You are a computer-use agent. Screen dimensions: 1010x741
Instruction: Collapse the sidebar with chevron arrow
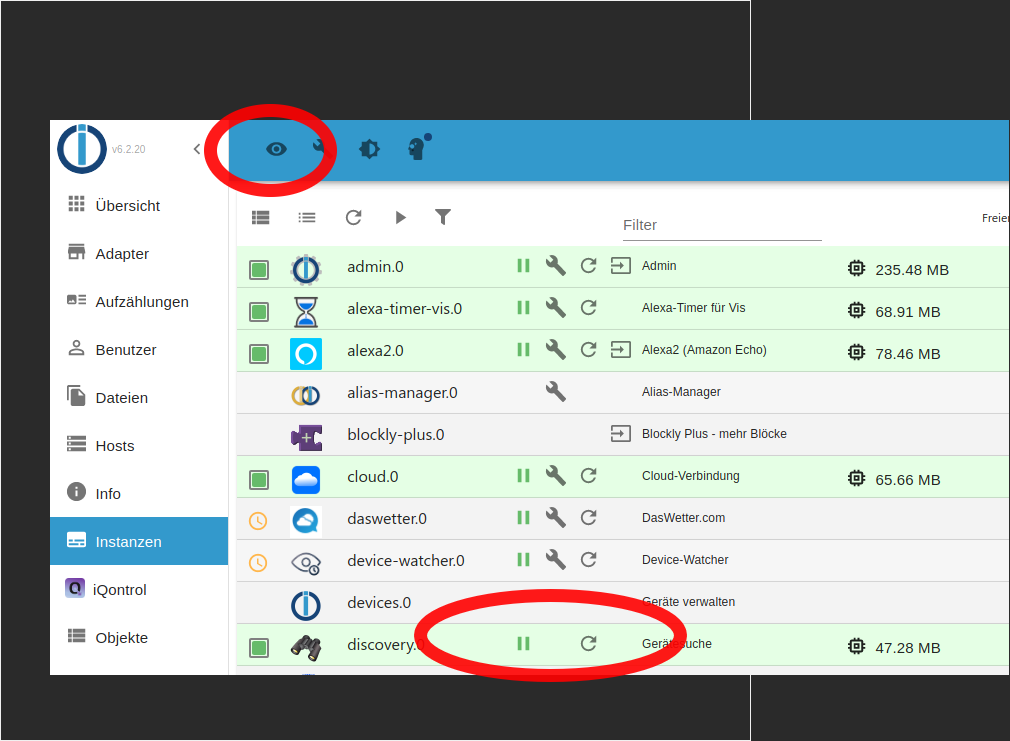(x=197, y=149)
